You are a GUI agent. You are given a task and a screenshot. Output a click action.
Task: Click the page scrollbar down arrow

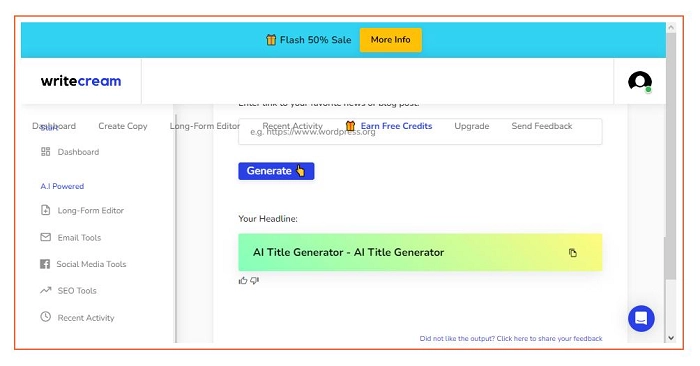coord(671,338)
